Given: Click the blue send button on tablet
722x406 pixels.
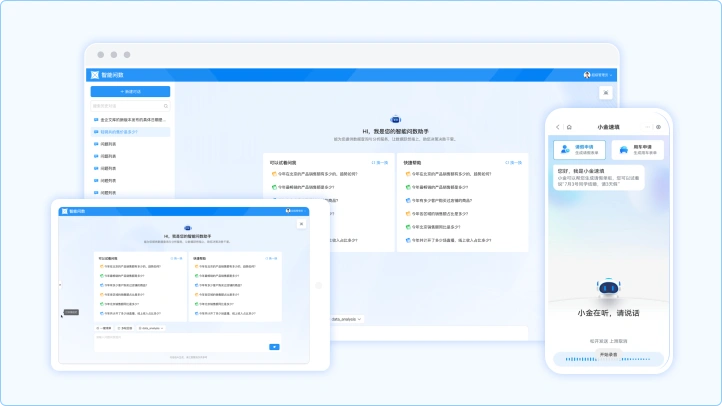Looking at the screenshot, I should (x=274, y=346).
